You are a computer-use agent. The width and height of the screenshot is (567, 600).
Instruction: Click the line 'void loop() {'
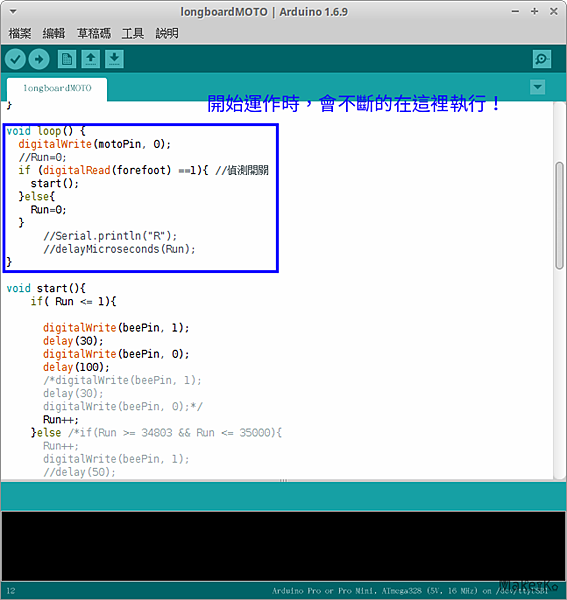(x=46, y=131)
